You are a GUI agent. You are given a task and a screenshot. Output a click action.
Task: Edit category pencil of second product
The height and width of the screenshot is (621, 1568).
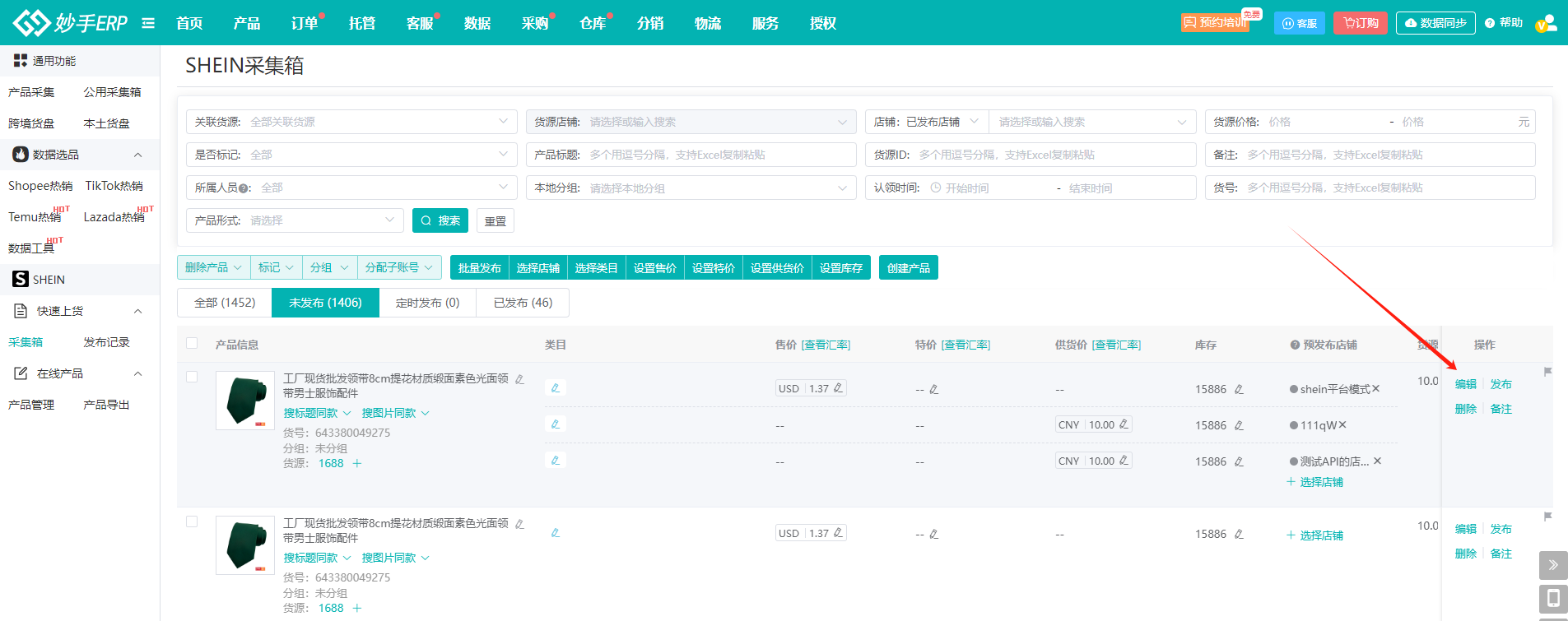click(556, 533)
